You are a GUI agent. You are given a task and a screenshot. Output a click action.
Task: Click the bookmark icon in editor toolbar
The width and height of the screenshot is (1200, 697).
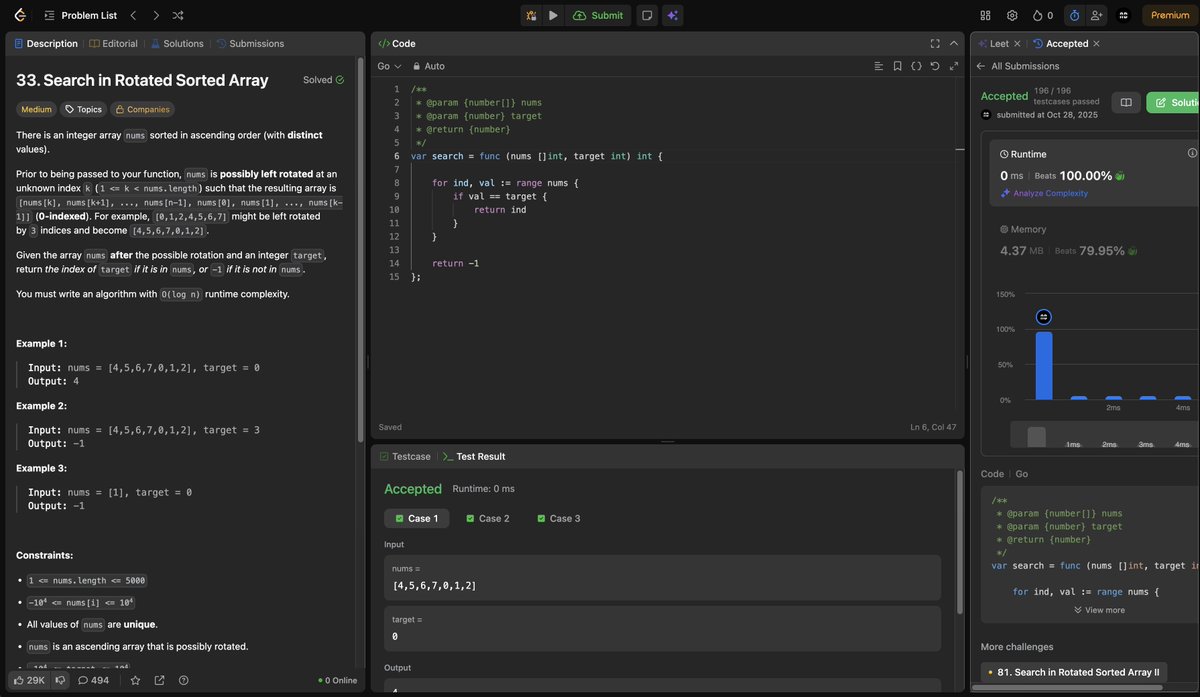point(898,66)
